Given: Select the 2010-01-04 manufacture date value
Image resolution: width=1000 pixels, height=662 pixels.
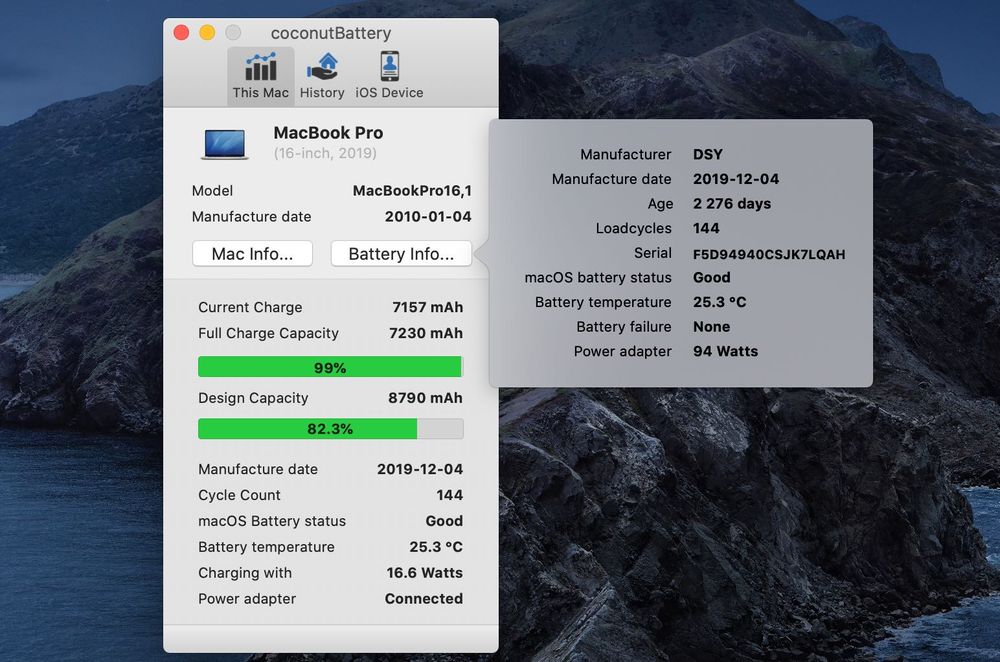Looking at the screenshot, I should 428,217.
